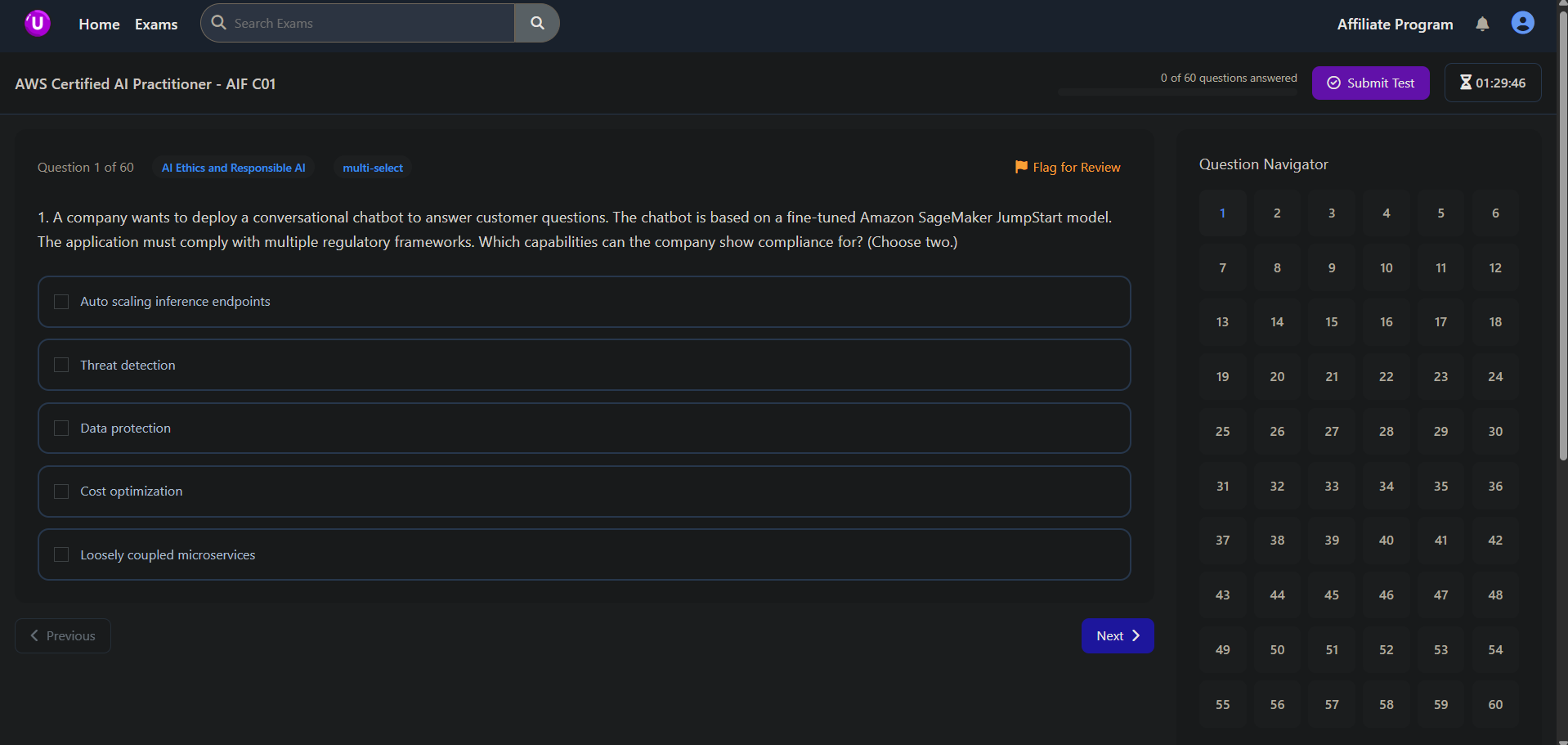Screen dimensions: 1568x745
Task: Jump to question 6 in navigator
Action: (x=1495, y=213)
